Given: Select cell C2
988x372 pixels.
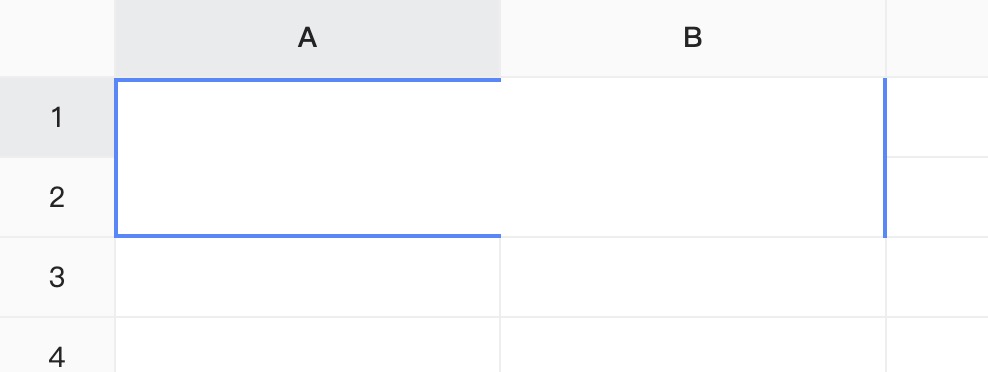Looking at the screenshot, I should tap(938, 197).
